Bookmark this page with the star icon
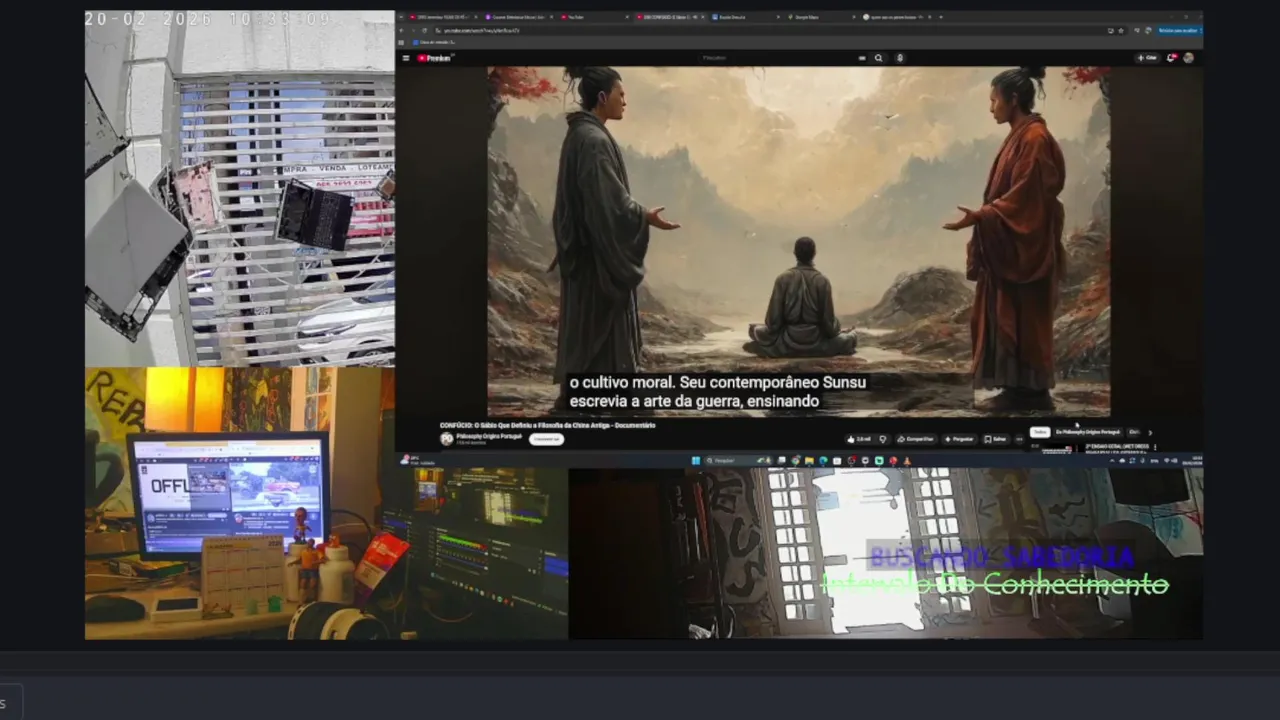The image size is (1280, 720). coord(1121,30)
